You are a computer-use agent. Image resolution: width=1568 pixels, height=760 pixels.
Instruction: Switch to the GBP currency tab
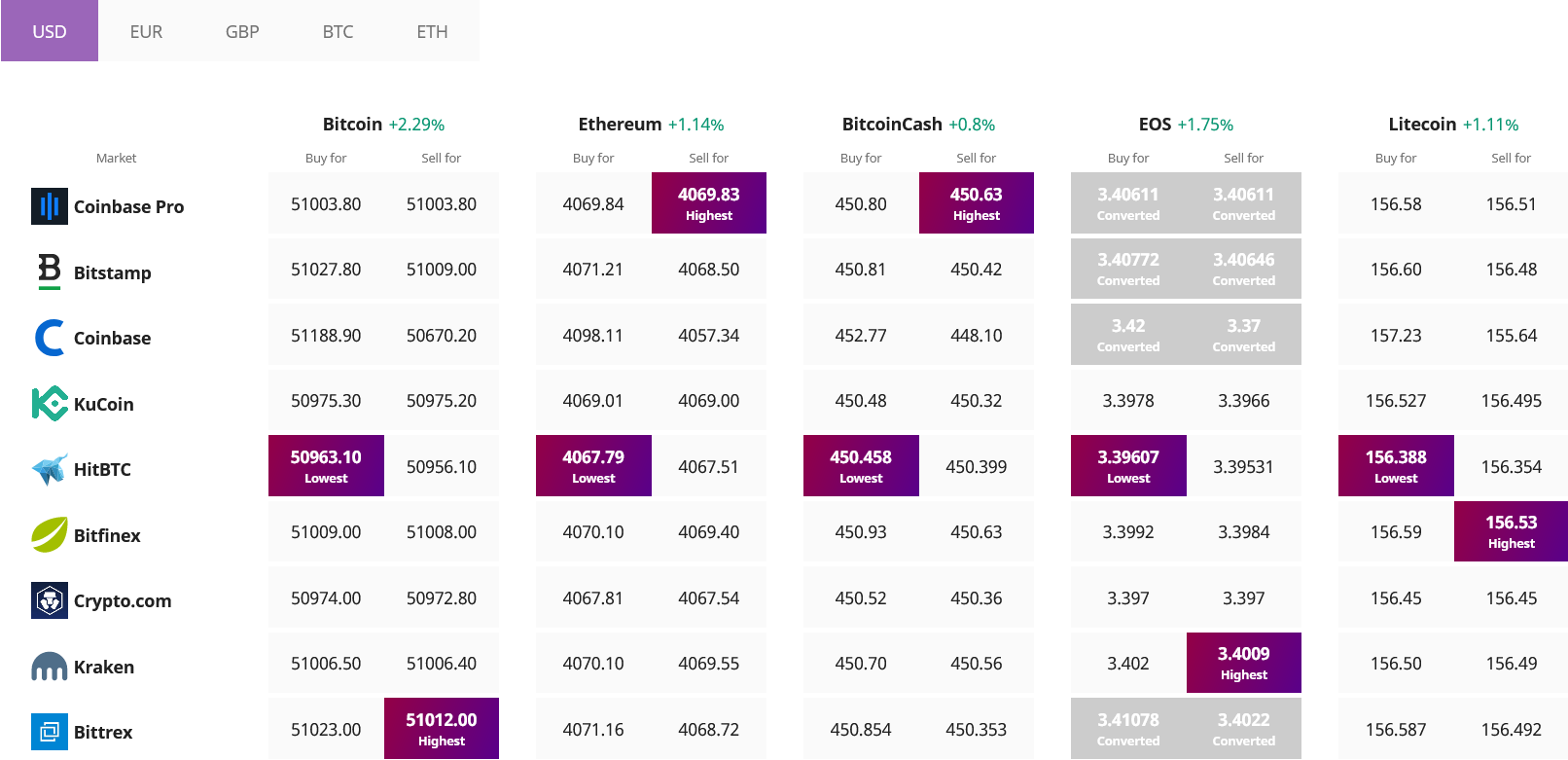[242, 31]
